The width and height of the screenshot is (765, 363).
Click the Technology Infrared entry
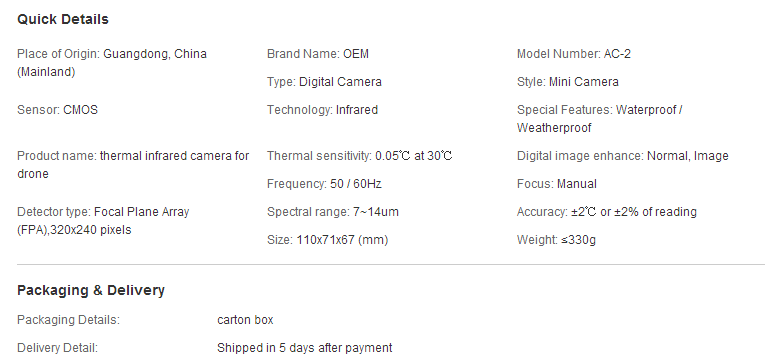pos(322,110)
